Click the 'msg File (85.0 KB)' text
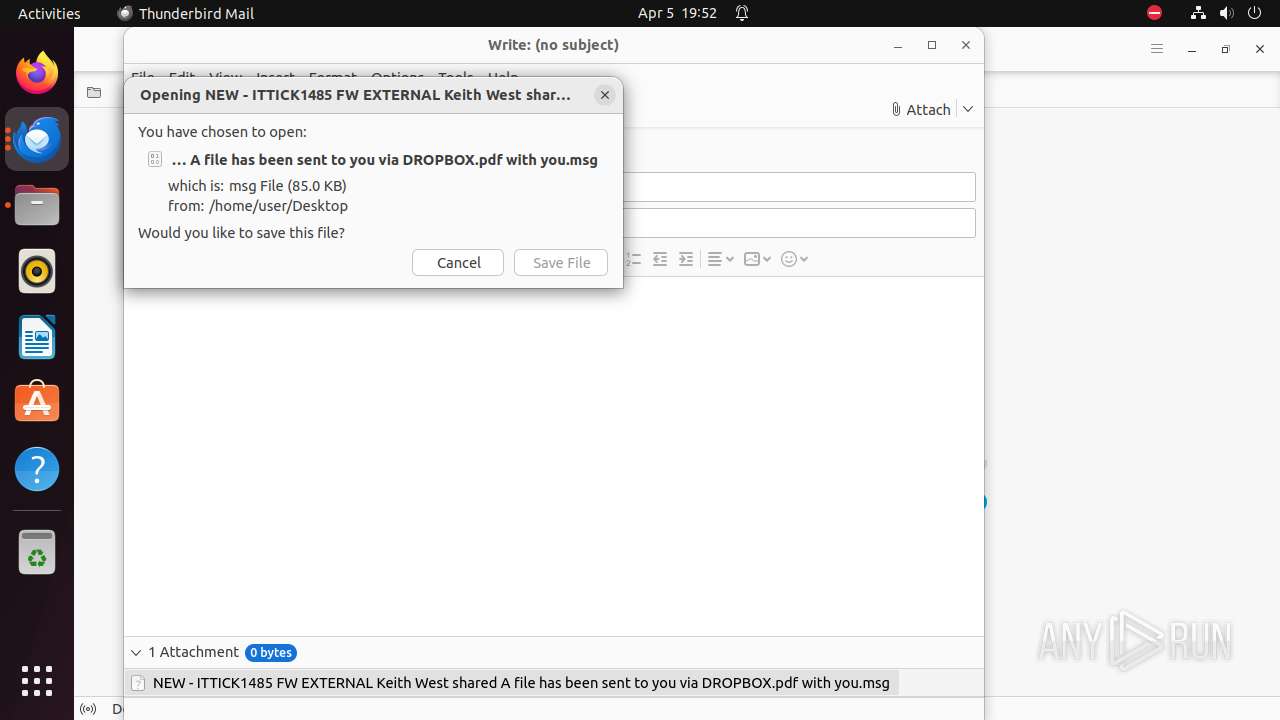The height and width of the screenshot is (720, 1280). pos(288,185)
